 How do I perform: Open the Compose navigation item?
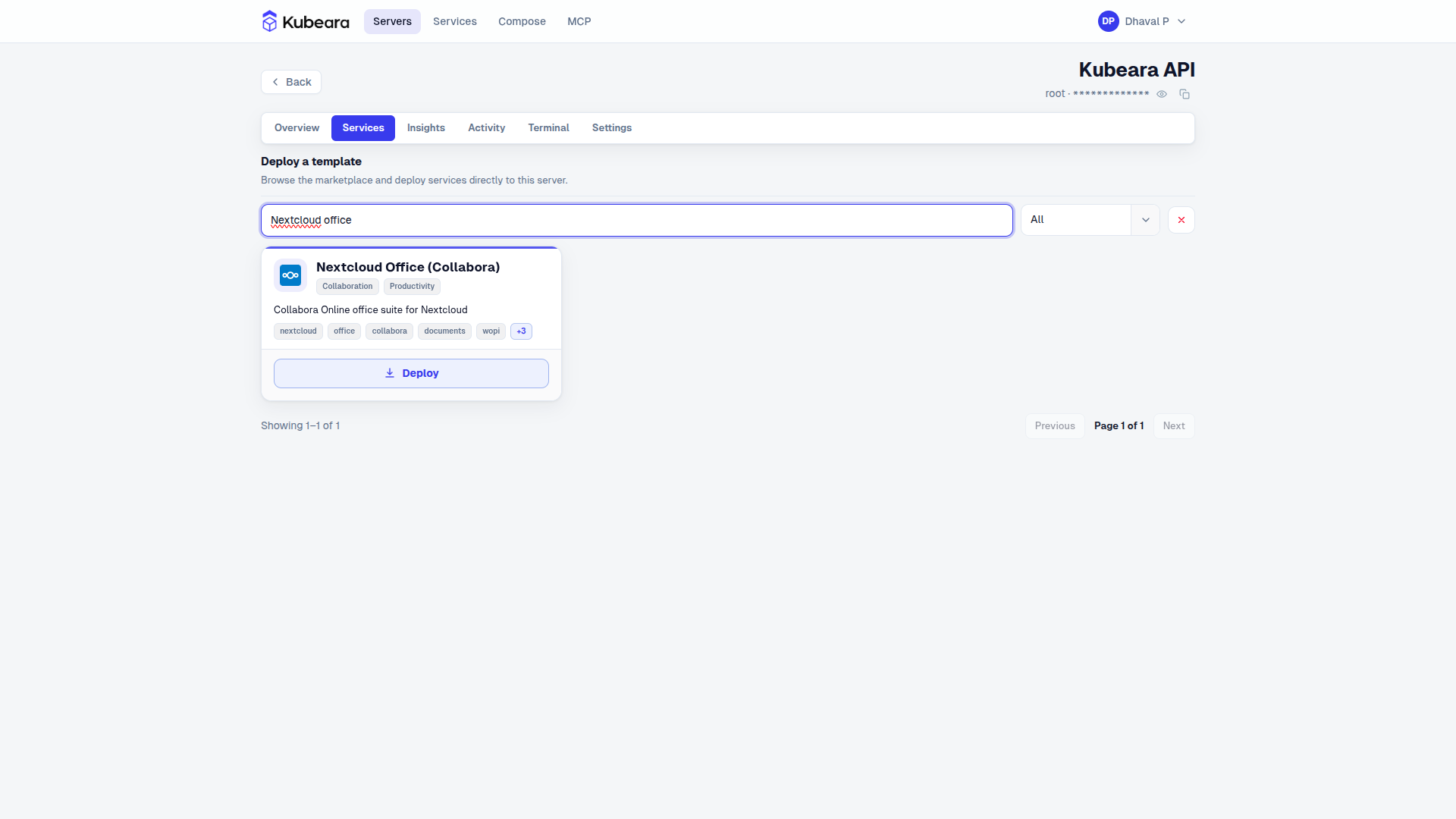pyautogui.click(x=522, y=21)
